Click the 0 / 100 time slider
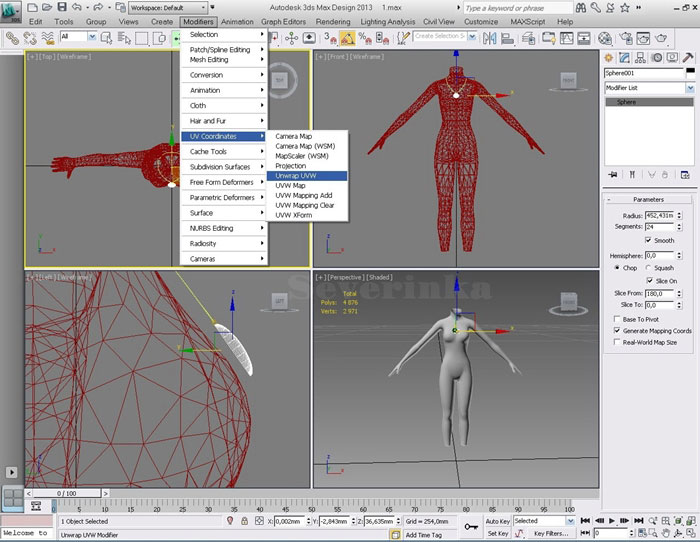The height and width of the screenshot is (542, 700). tap(67, 493)
